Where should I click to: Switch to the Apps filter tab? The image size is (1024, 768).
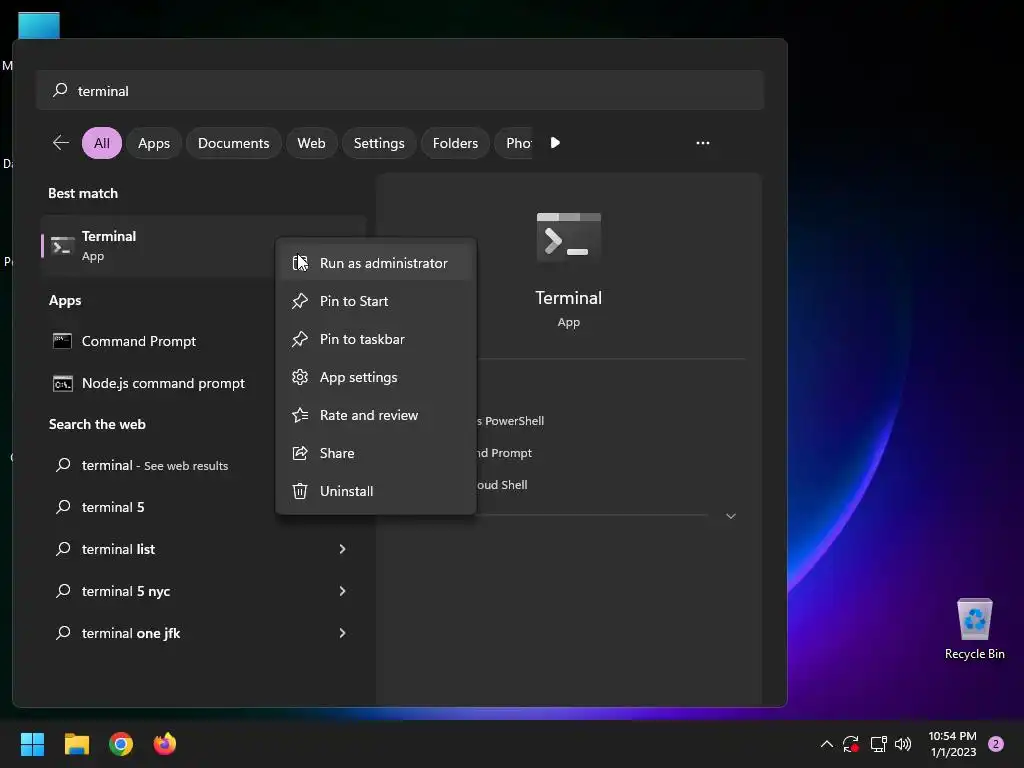point(153,143)
